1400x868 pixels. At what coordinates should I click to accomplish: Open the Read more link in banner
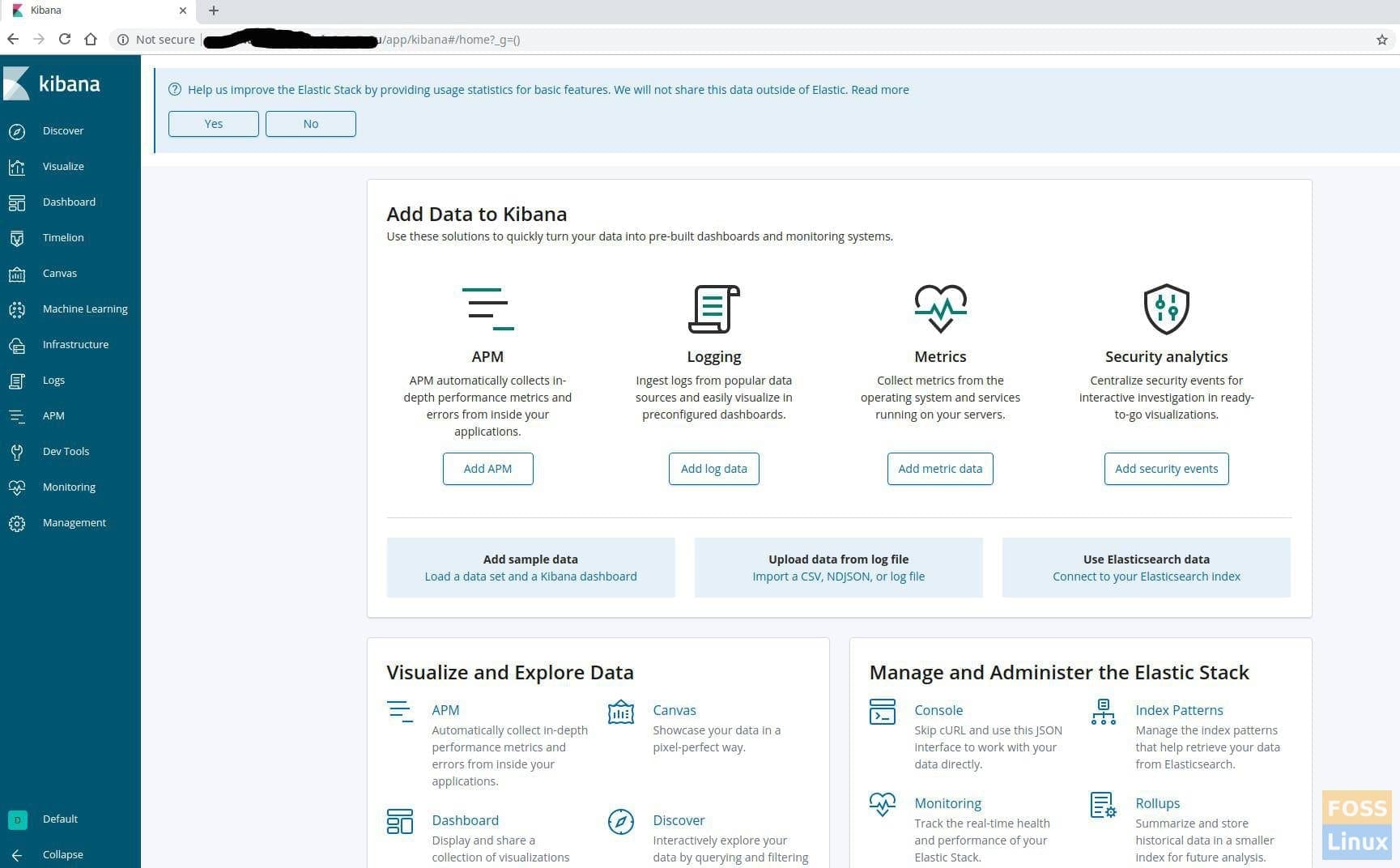pos(880,90)
